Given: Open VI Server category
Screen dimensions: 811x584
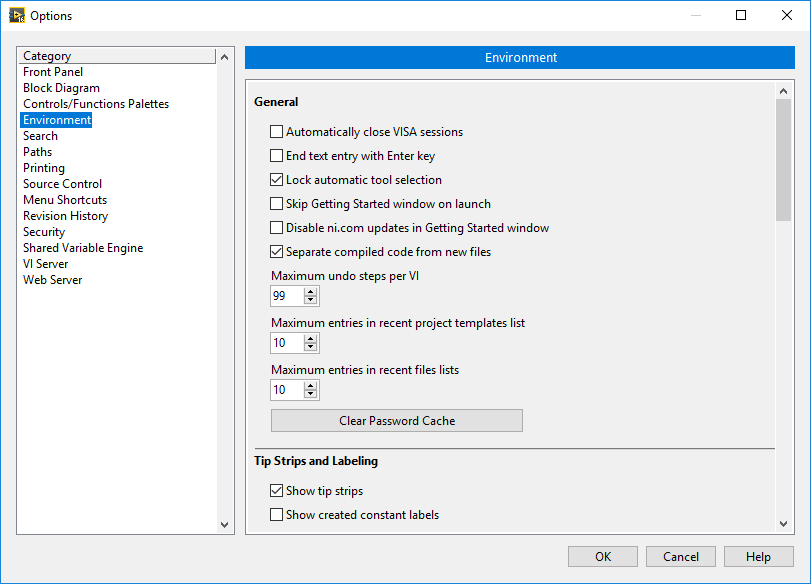Looking at the screenshot, I should click(46, 264).
